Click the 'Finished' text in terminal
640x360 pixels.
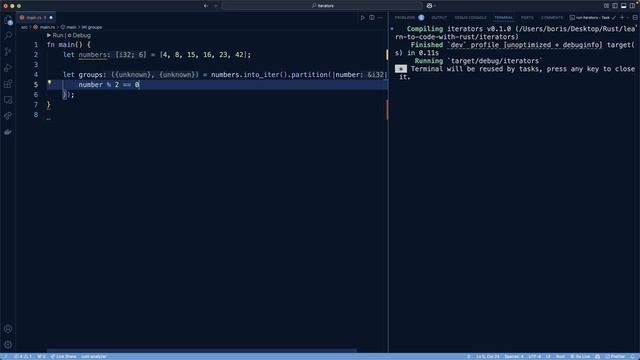[x=427, y=45]
